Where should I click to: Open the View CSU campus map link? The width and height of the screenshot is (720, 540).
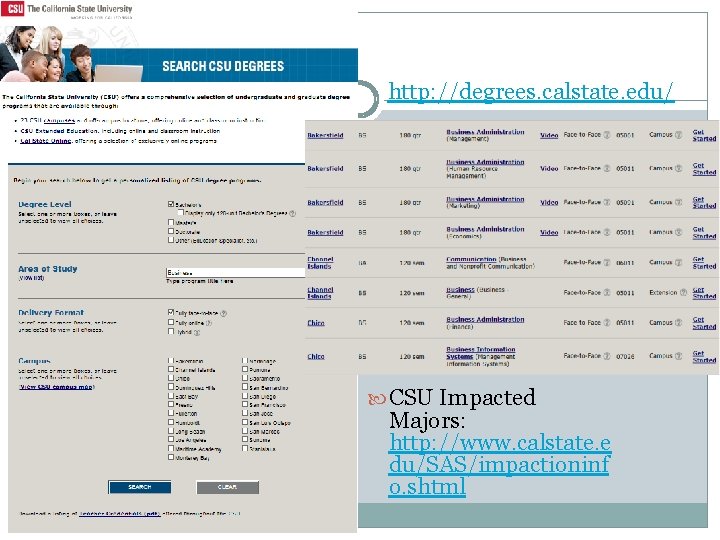point(56,387)
